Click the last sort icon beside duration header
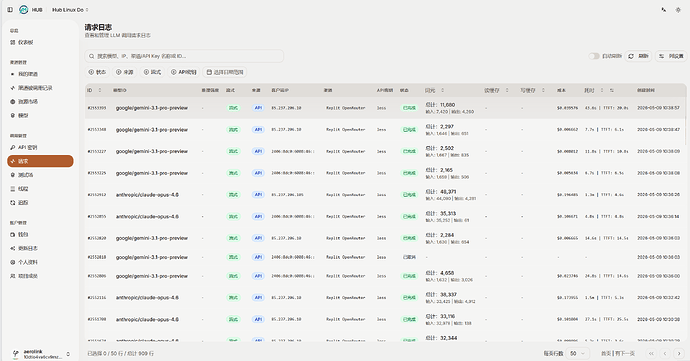Screen dimensions: 690x361 pos(612,90)
